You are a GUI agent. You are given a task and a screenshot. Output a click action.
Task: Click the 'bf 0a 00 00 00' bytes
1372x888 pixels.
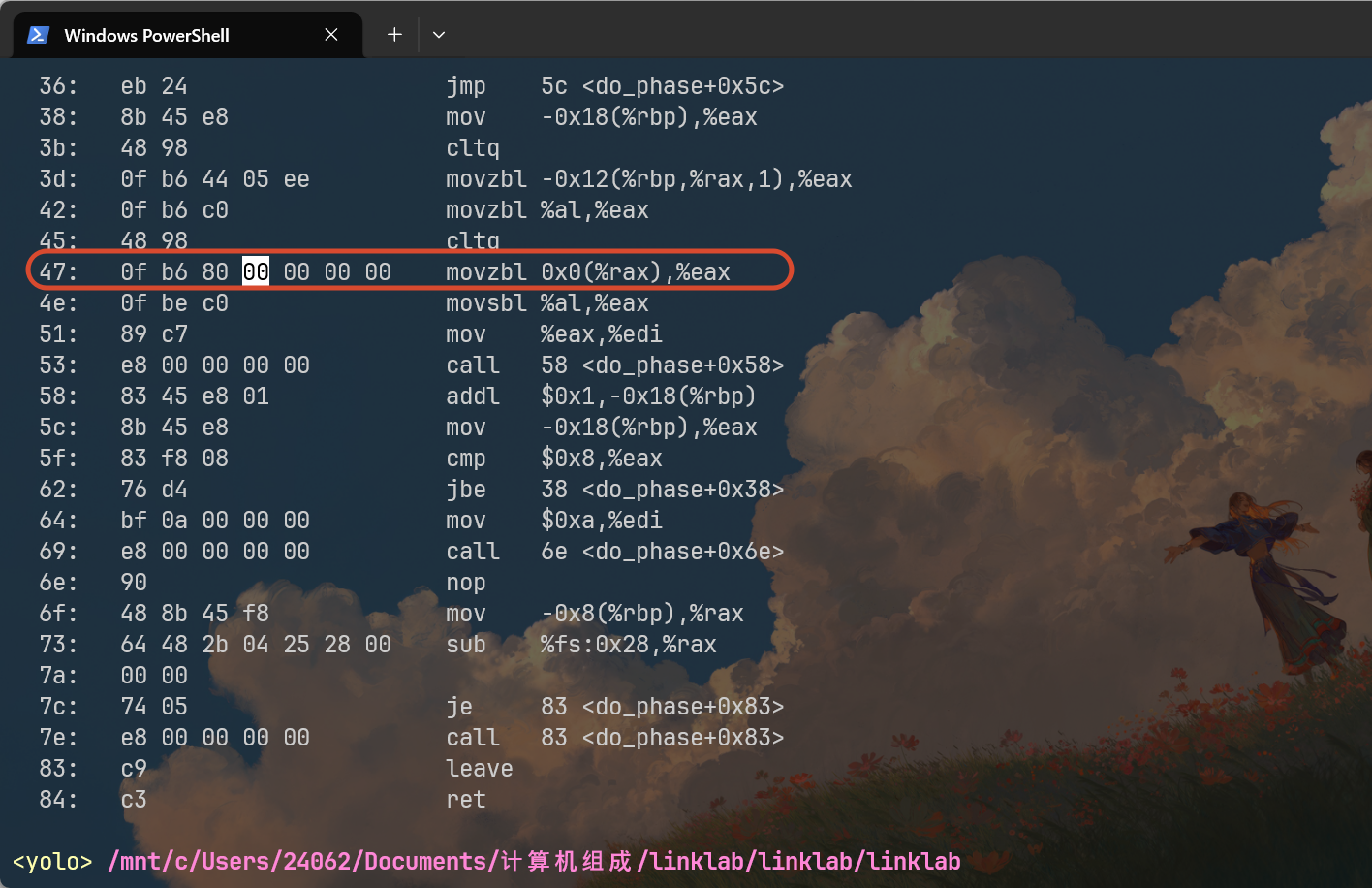(x=215, y=521)
